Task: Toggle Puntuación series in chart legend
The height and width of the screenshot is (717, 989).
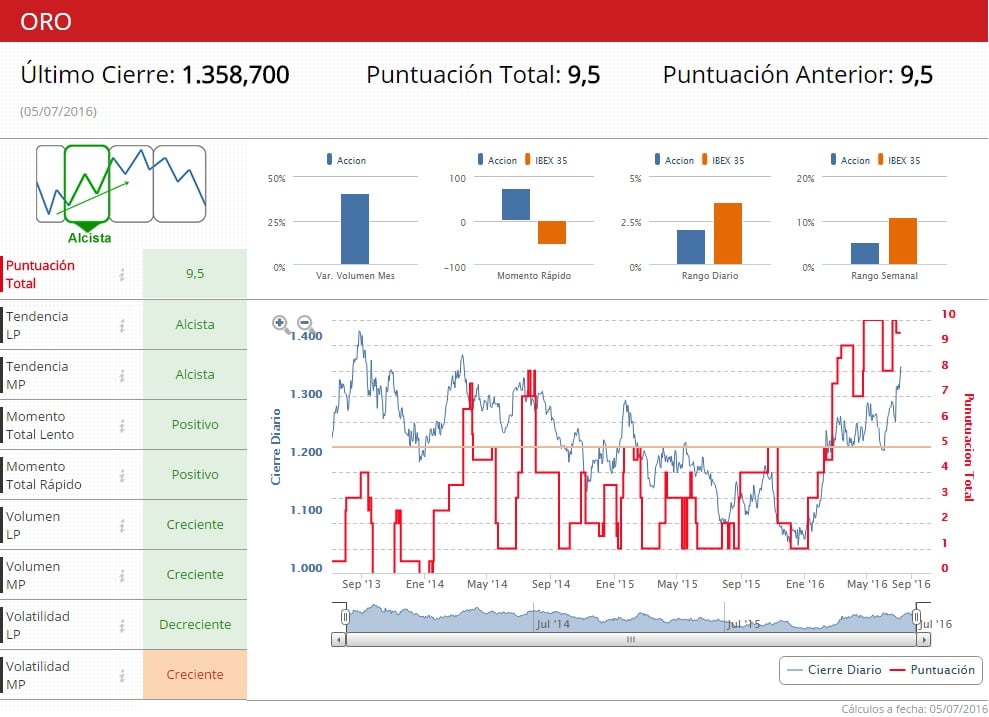Action: click(932, 670)
